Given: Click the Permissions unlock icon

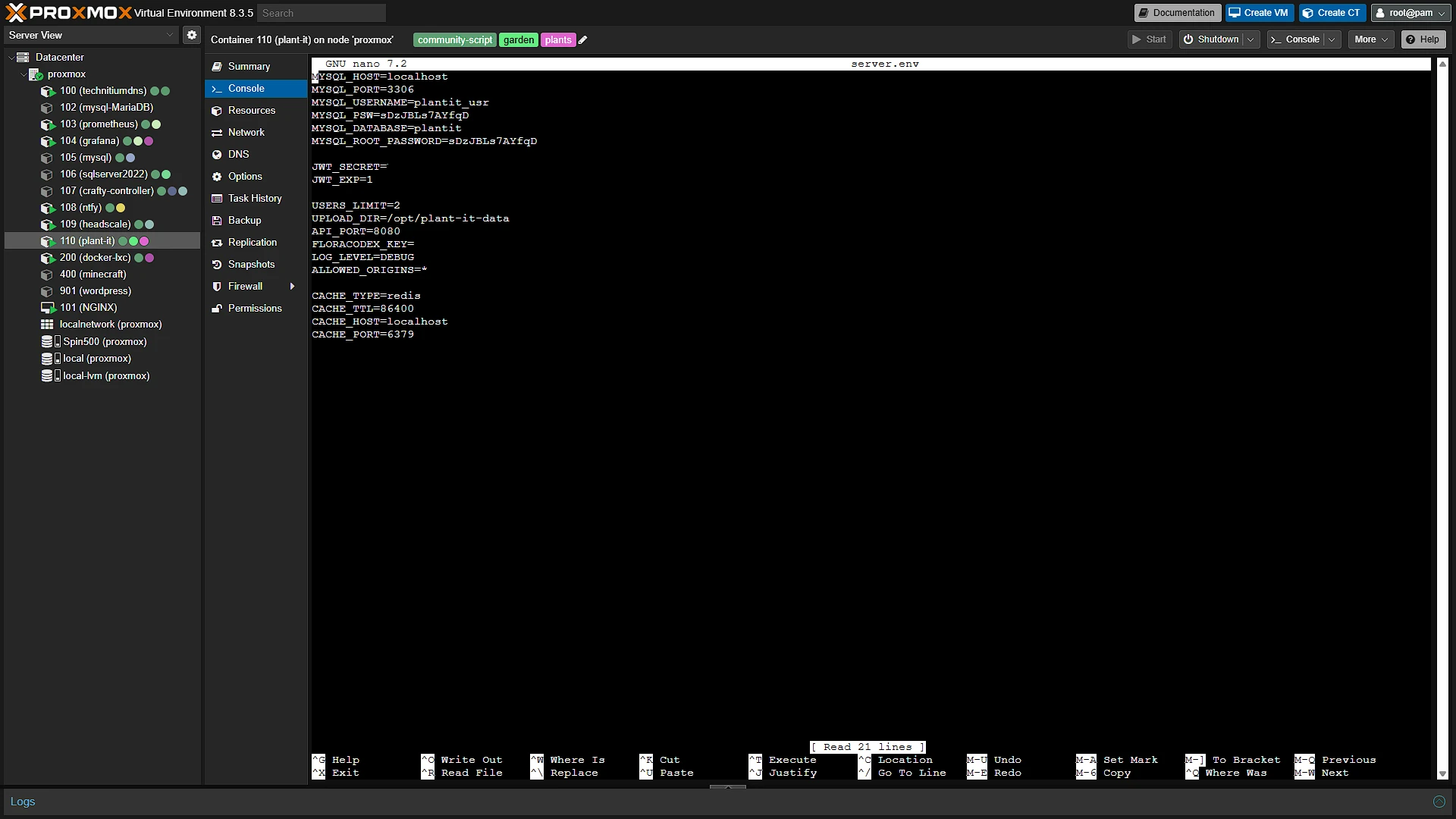Looking at the screenshot, I should (x=217, y=309).
